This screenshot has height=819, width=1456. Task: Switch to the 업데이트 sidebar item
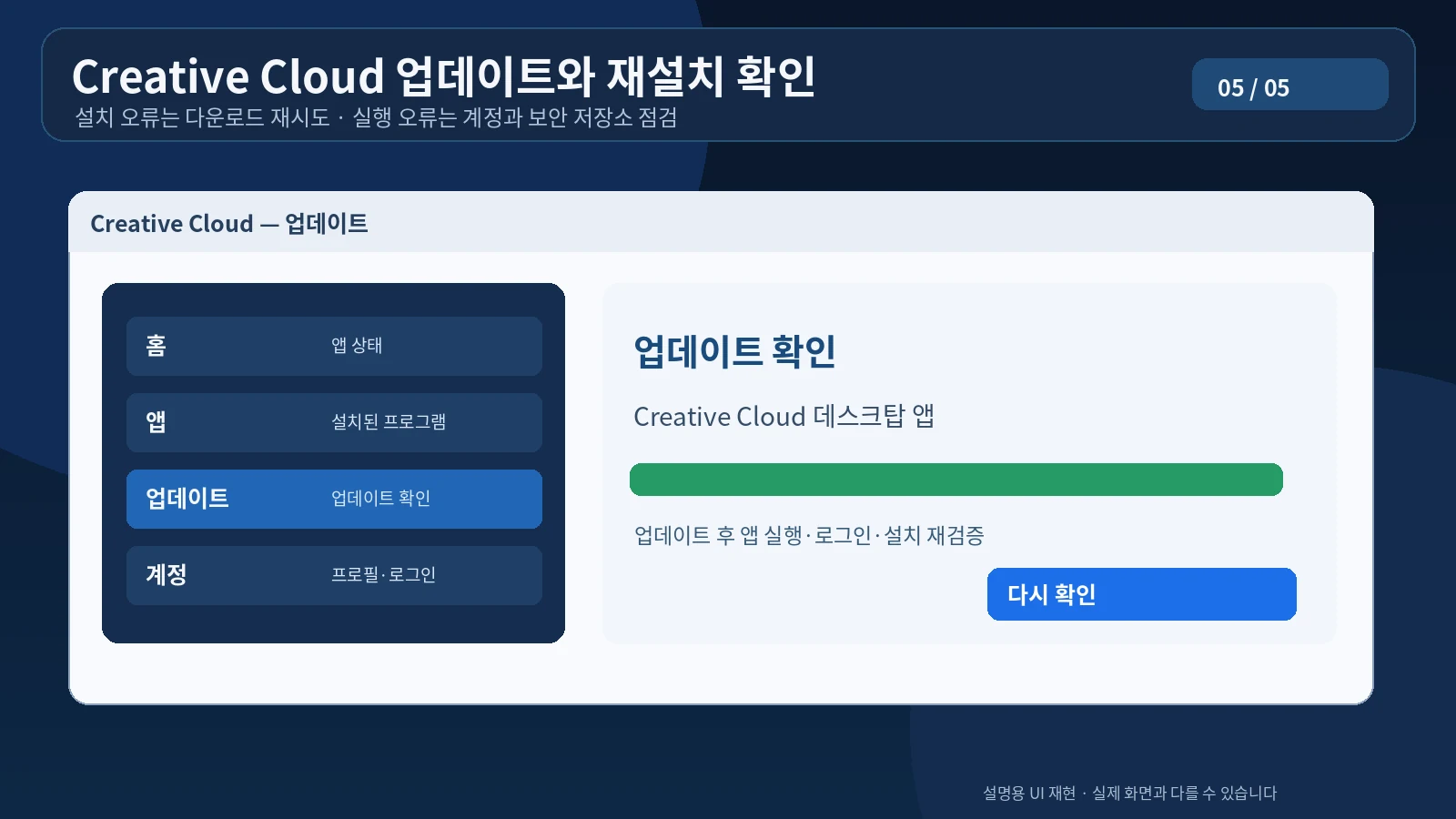click(334, 499)
